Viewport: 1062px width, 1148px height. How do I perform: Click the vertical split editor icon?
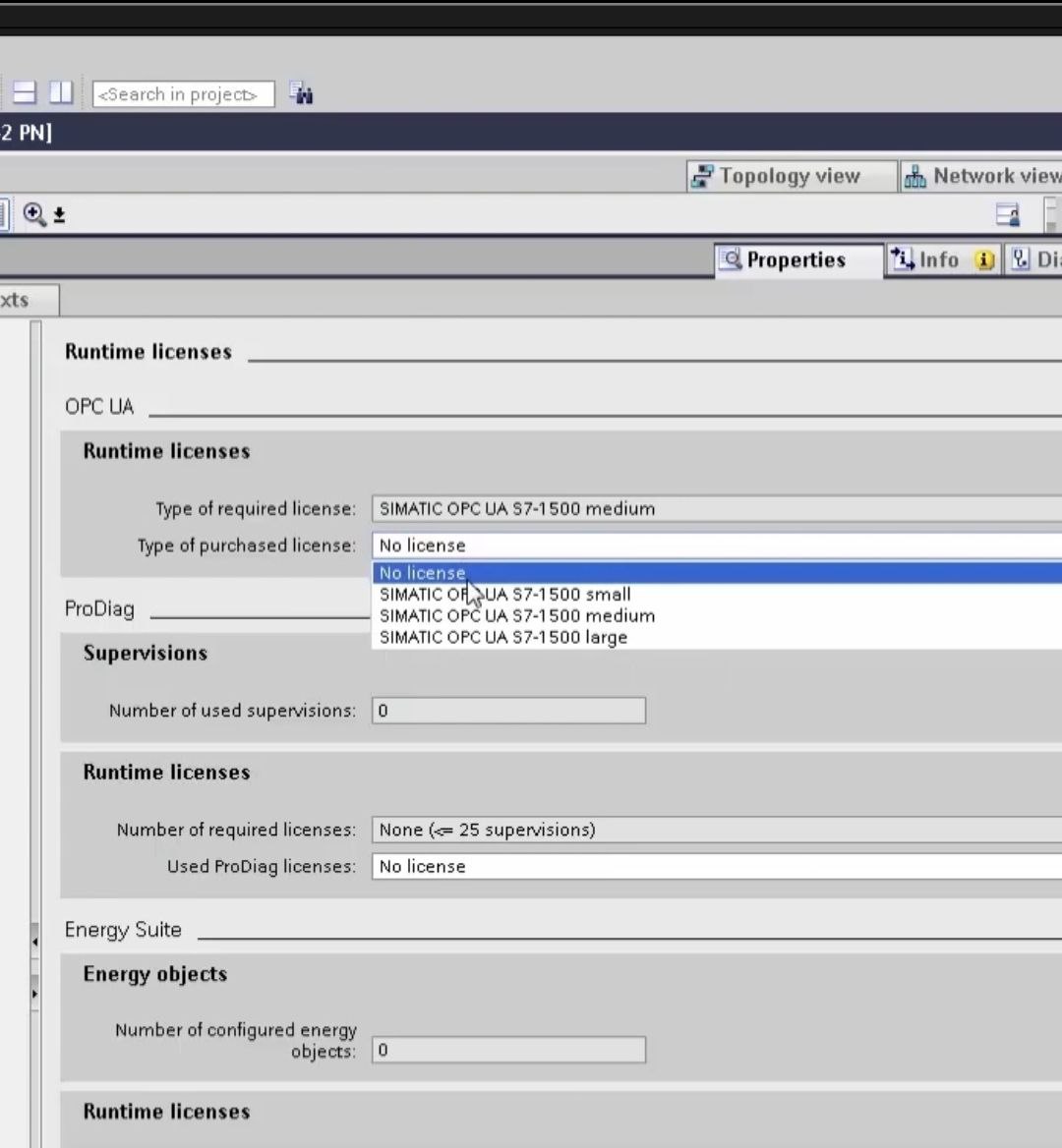[x=61, y=92]
